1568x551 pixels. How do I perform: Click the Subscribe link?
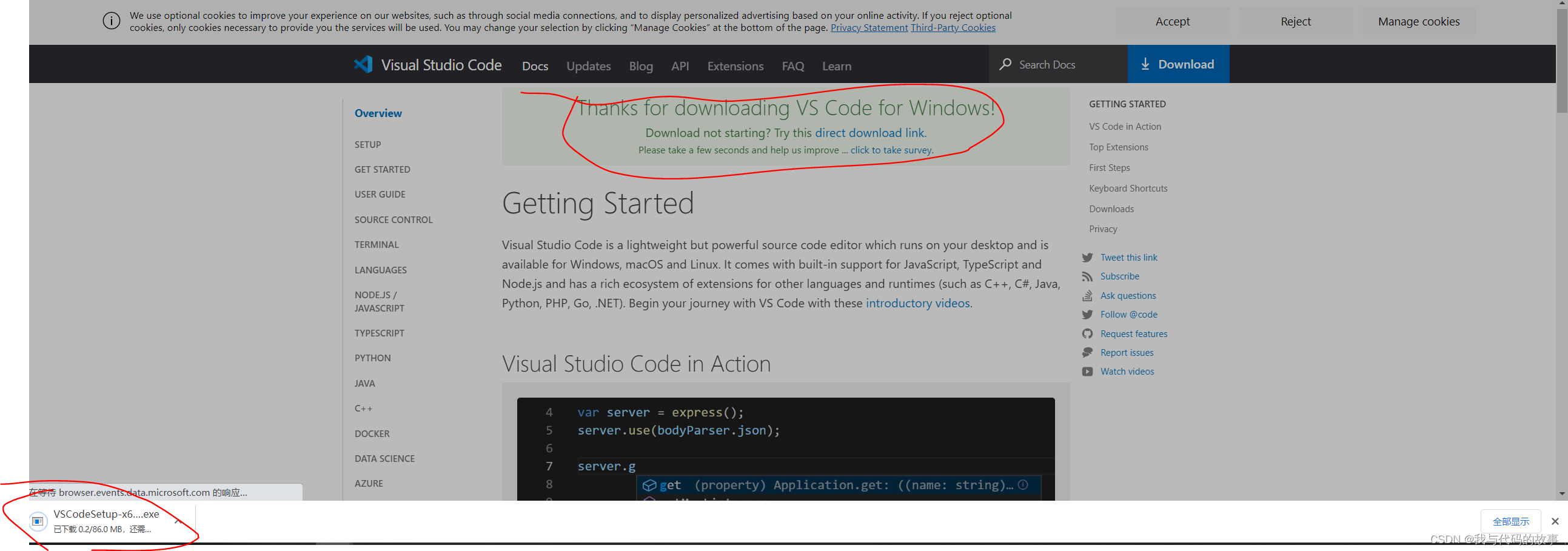coord(1119,276)
